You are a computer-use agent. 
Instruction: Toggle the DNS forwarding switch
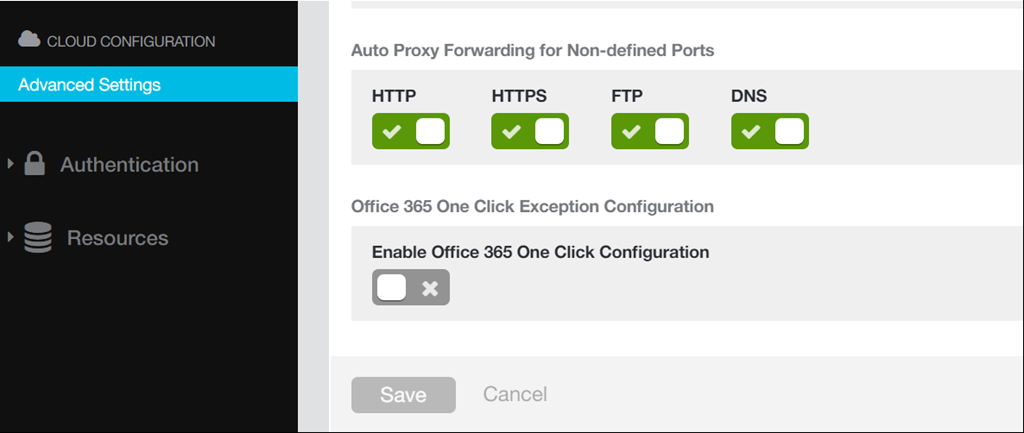[x=770, y=131]
